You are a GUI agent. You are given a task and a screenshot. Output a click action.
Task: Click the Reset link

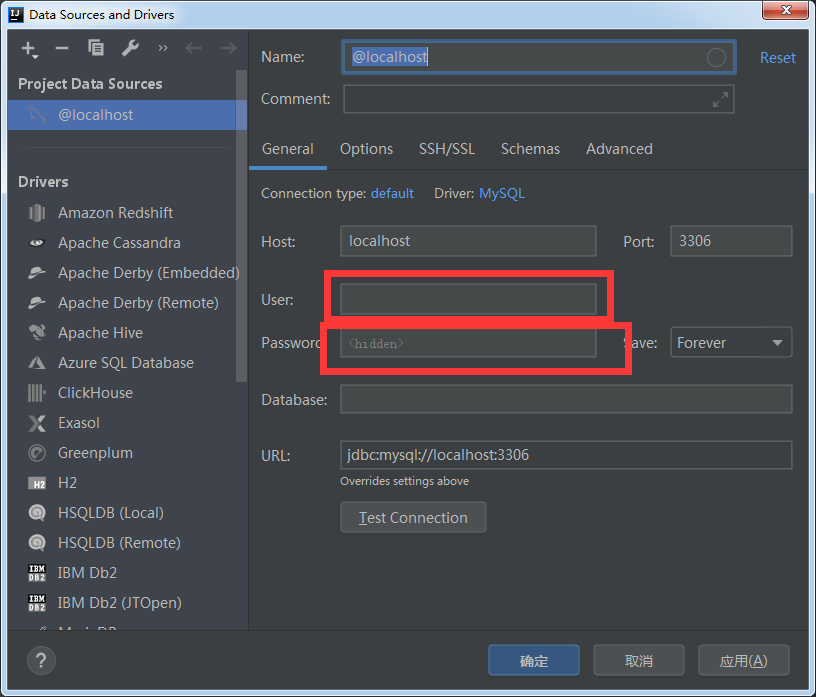click(777, 58)
